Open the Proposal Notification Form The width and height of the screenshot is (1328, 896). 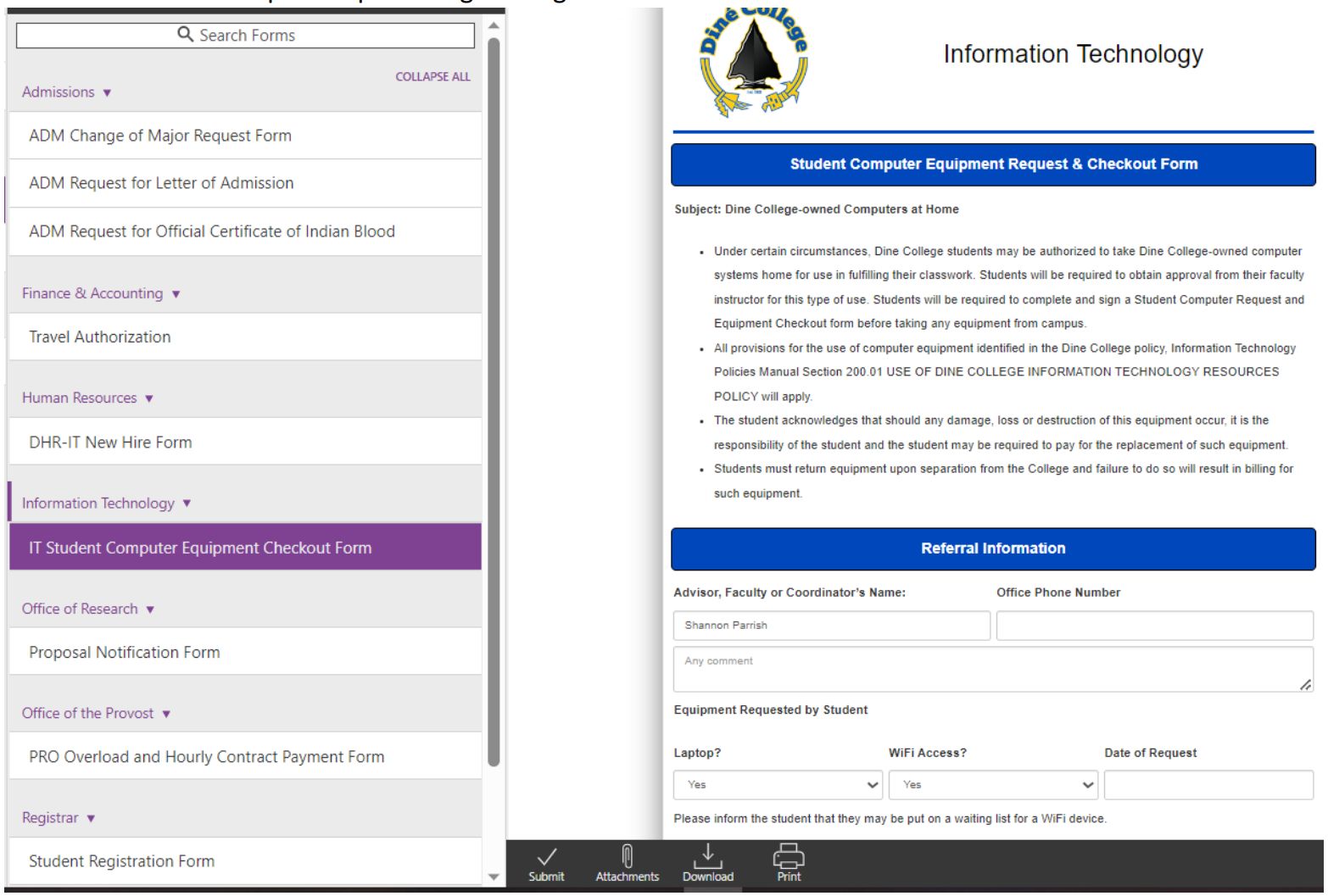(x=245, y=652)
